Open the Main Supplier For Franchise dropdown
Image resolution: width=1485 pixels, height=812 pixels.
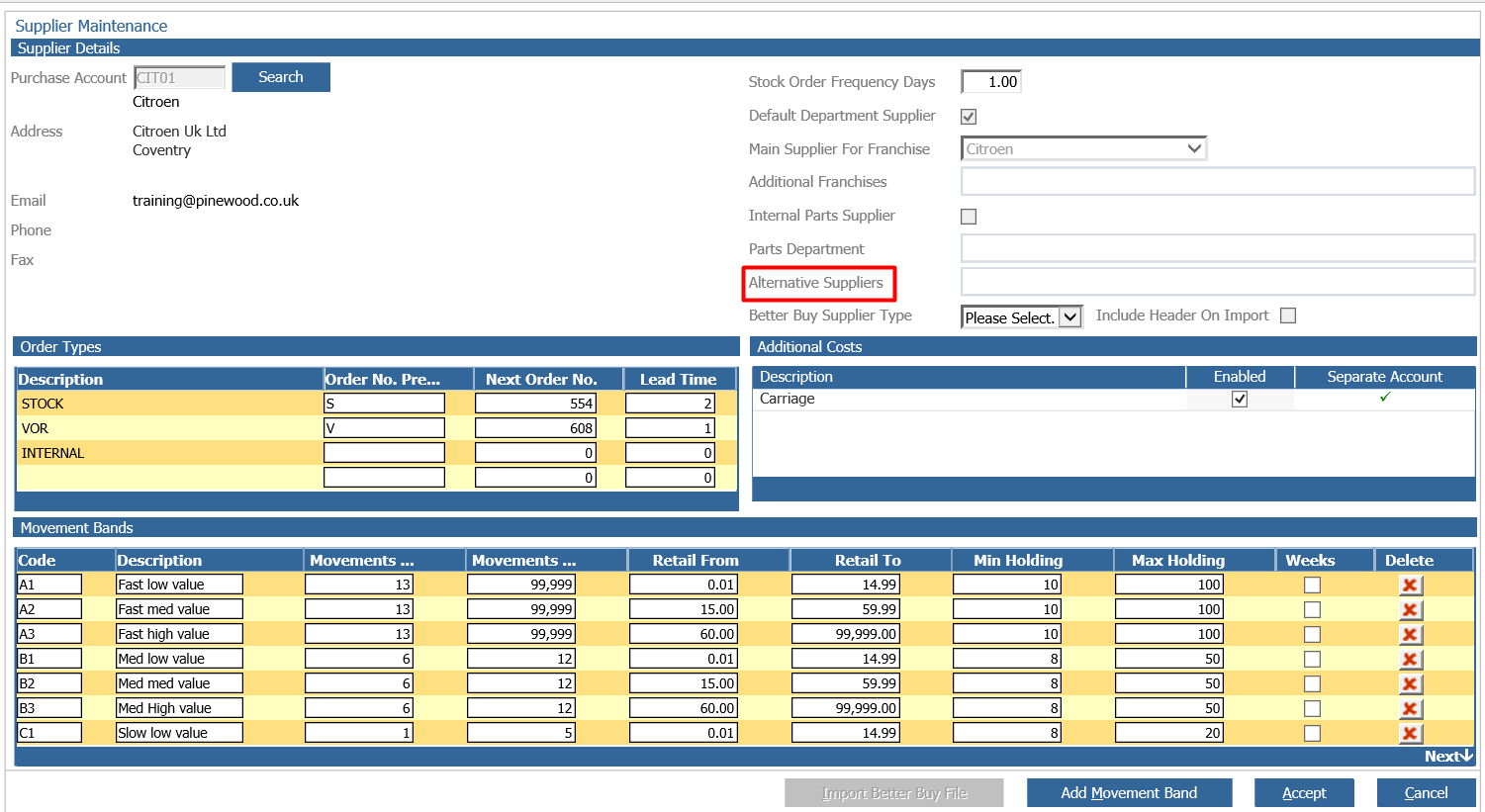tap(1083, 148)
